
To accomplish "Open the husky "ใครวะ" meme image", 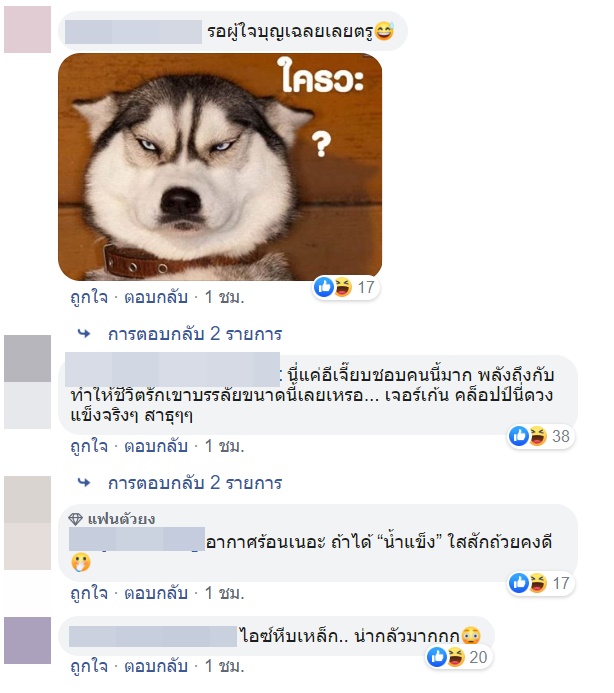I will [220, 167].
